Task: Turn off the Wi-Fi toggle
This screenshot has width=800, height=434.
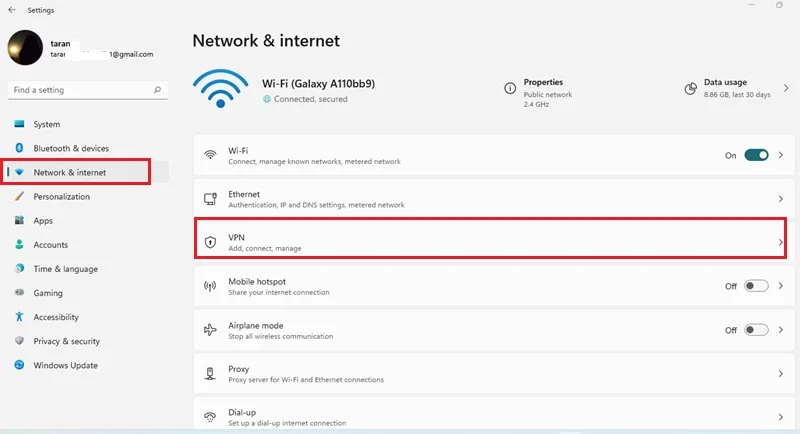Action: pyautogui.click(x=756, y=155)
